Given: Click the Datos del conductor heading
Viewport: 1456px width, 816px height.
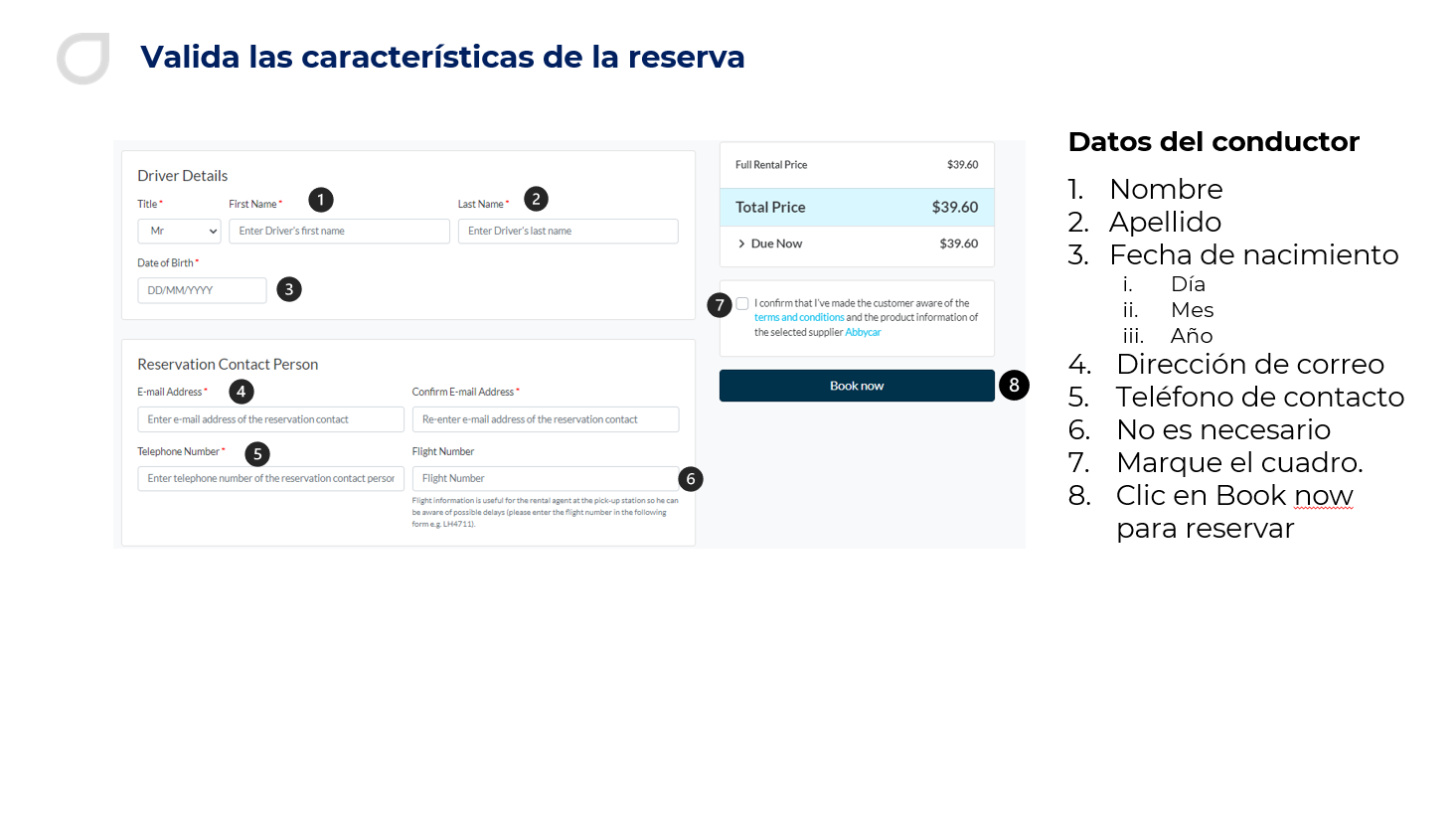Looking at the screenshot, I should (1213, 142).
